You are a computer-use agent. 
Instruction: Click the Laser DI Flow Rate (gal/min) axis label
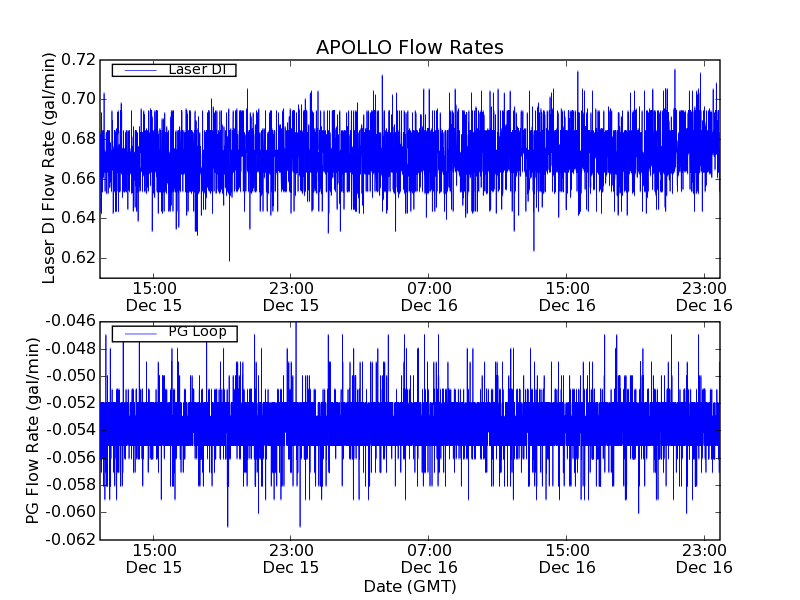(48, 168)
